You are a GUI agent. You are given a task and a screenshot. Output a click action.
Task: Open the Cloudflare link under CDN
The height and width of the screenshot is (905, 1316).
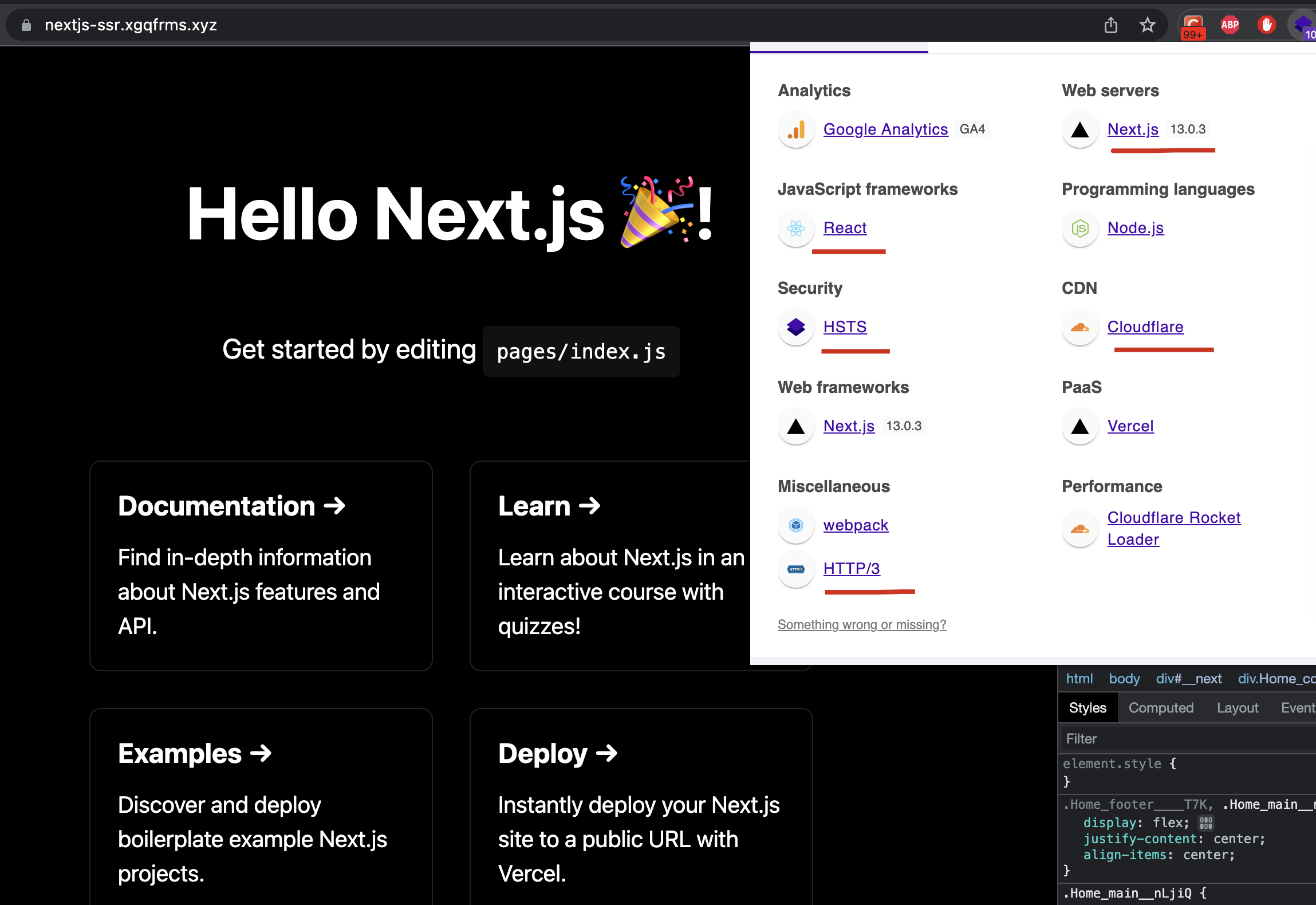(1145, 327)
